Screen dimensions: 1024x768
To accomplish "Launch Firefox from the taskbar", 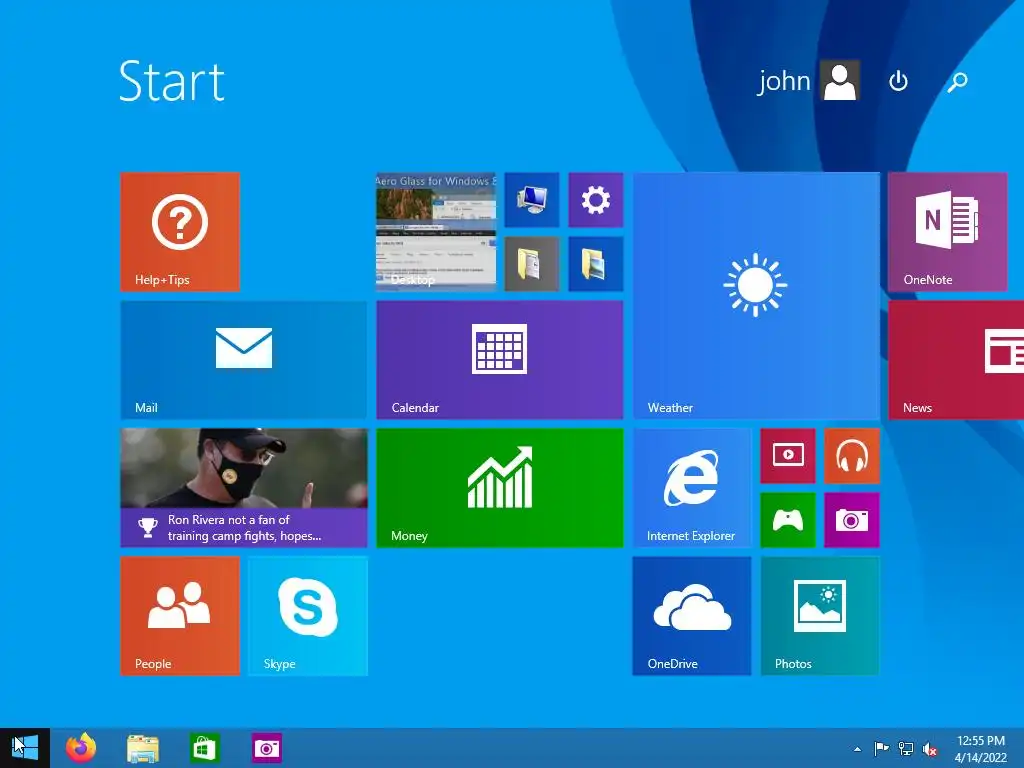I will pyautogui.click(x=81, y=748).
